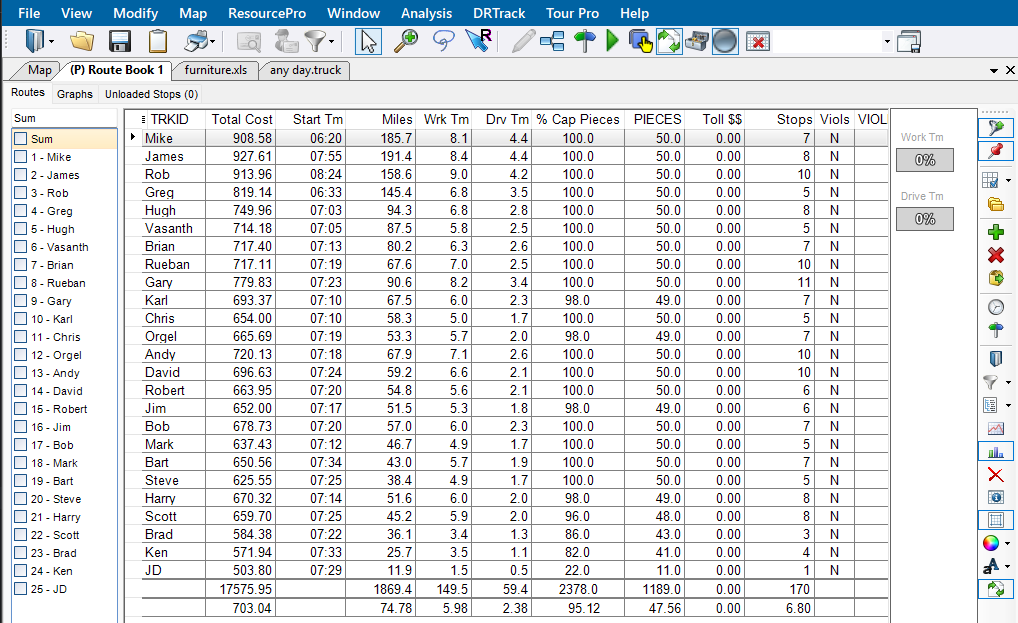Open the tab list dropdown arrow at right
Image resolution: width=1018 pixels, height=623 pixels.
coord(994,70)
